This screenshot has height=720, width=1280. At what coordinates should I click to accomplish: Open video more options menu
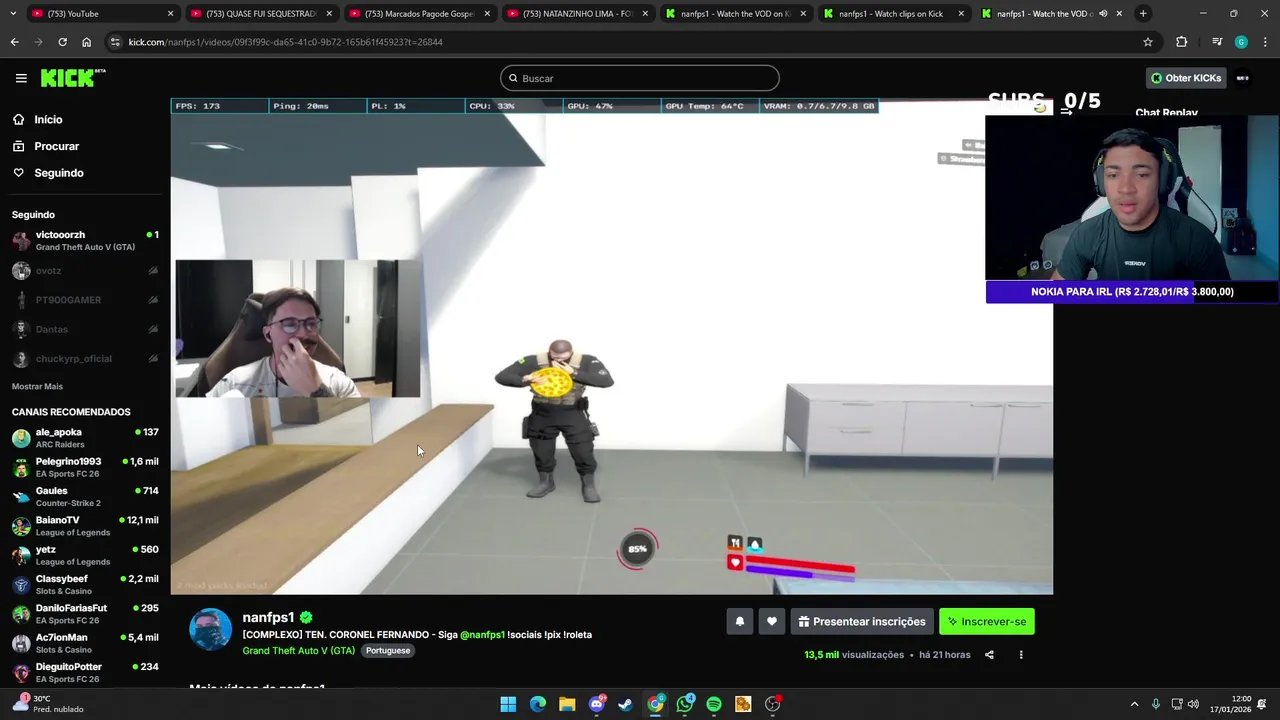click(x=1021, y=655)
